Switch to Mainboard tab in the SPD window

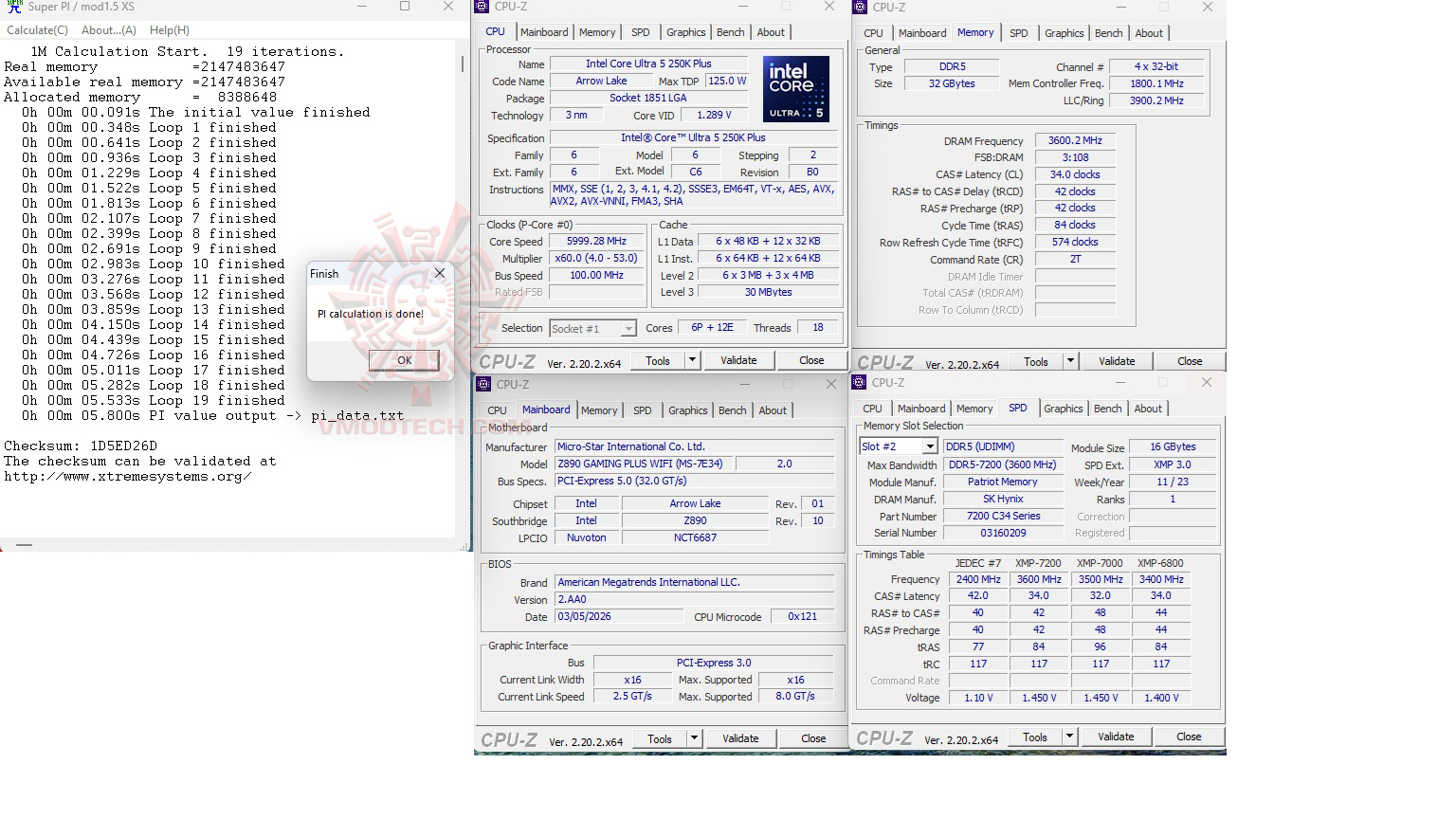tap(921, 409)
